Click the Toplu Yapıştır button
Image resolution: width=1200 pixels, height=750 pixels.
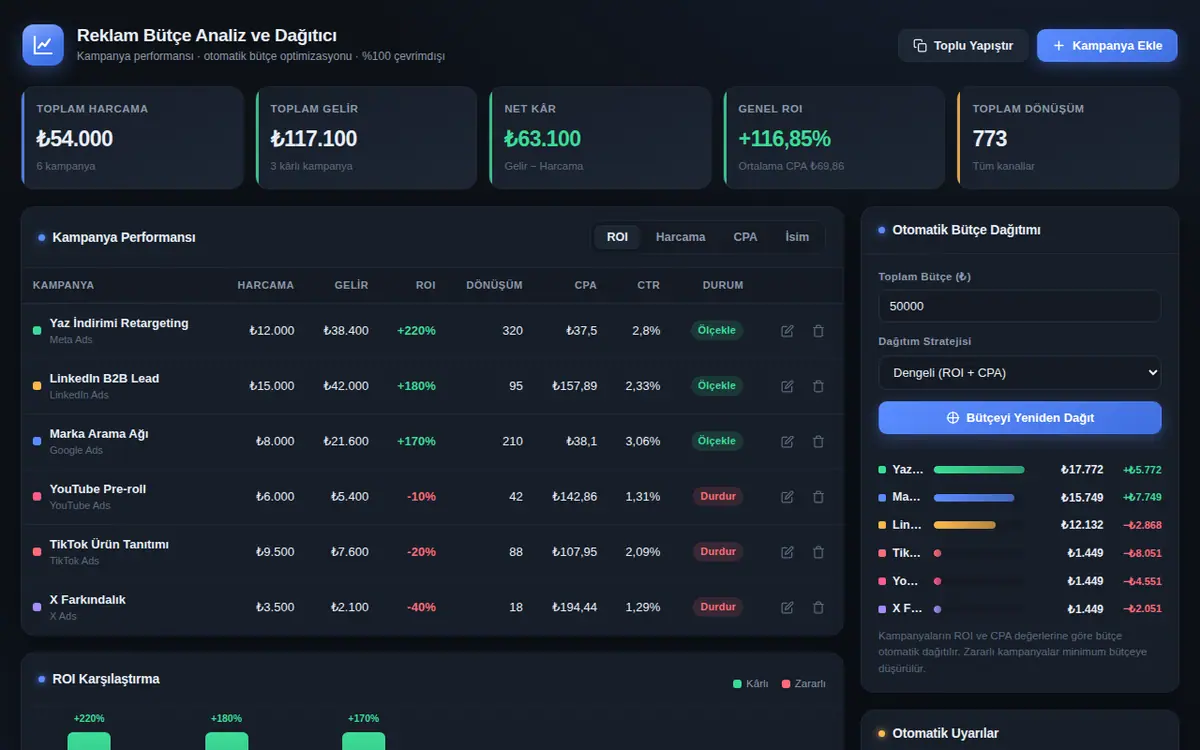click(963, 46)
